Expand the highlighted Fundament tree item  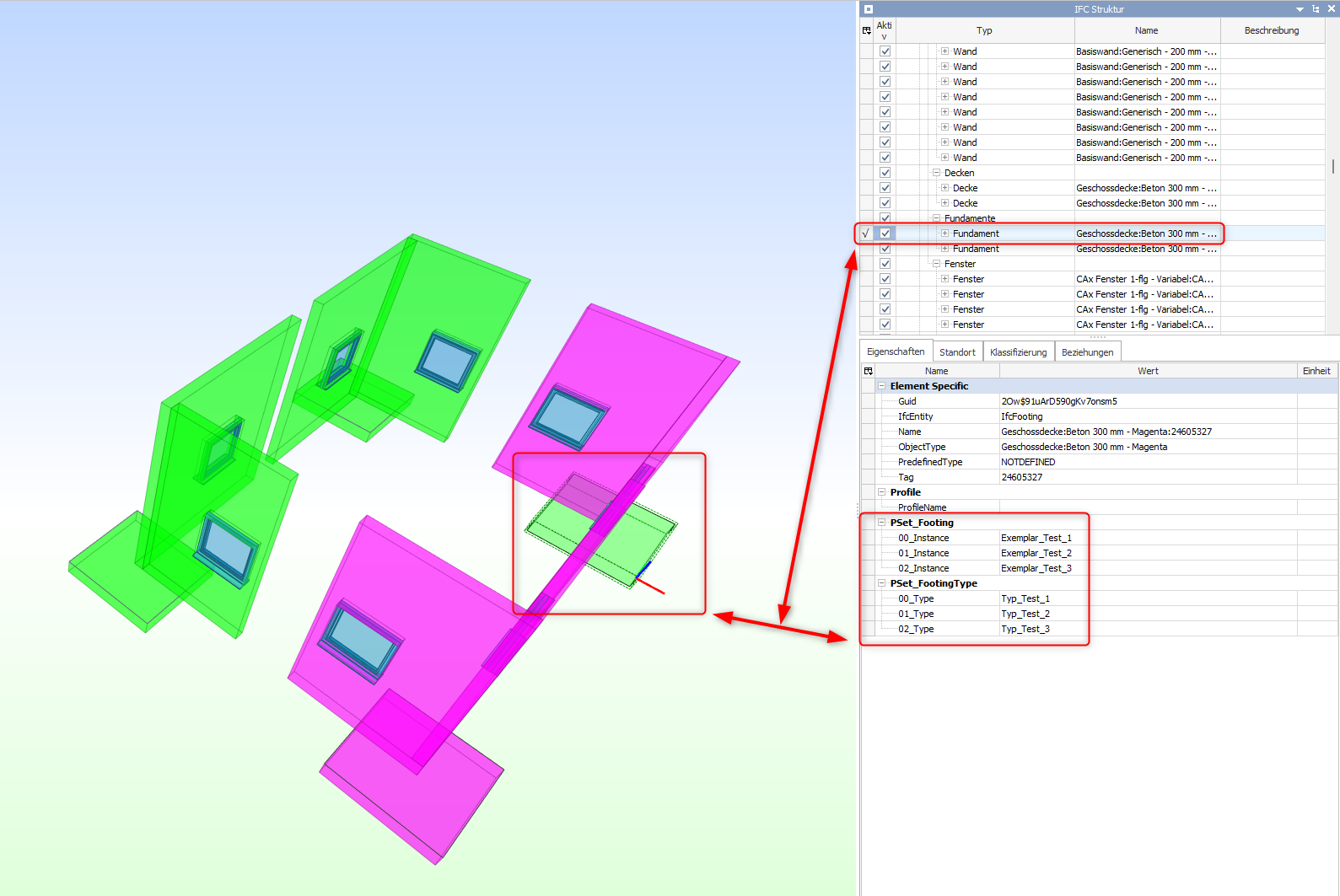pos(944,233)
